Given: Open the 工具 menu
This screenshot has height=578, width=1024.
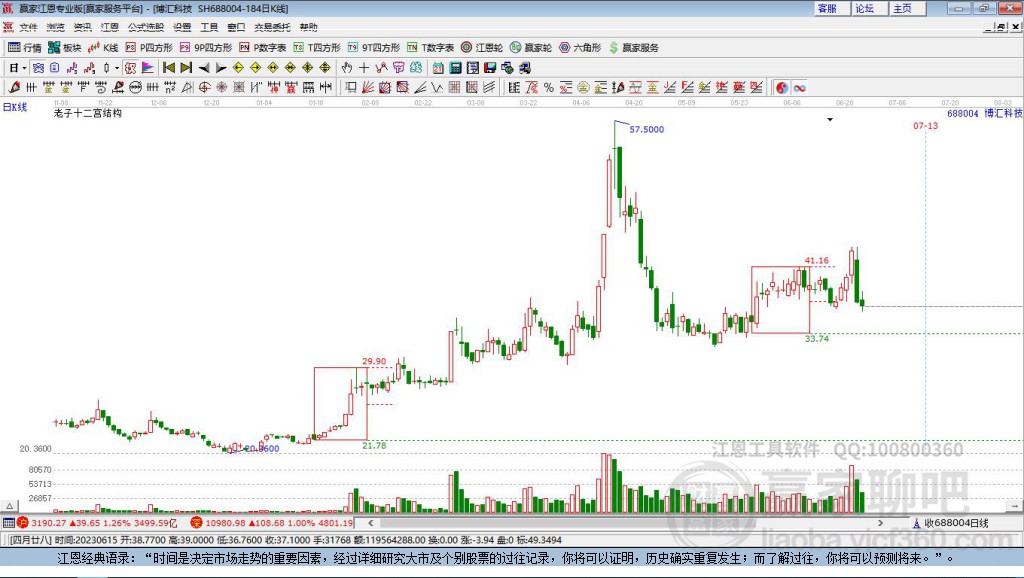Looking at the screenshot, I should (x=209, y=27).
